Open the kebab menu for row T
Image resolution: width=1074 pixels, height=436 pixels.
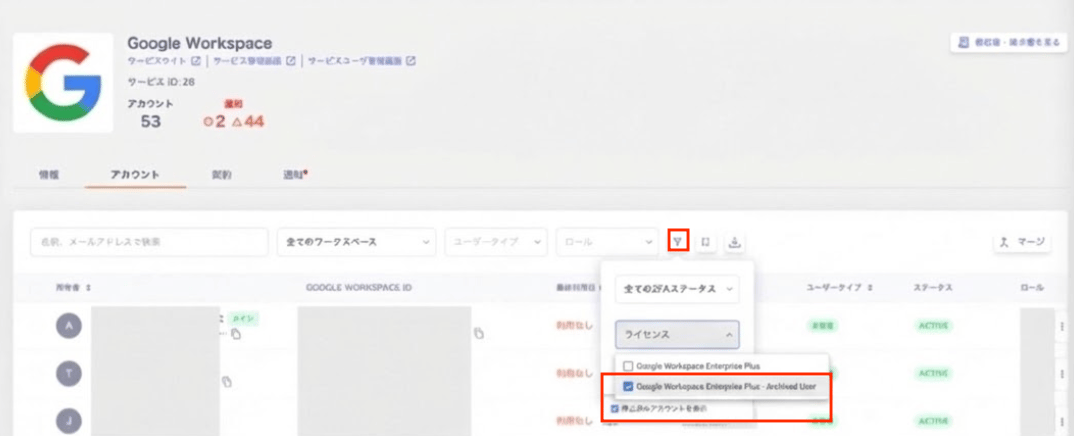[1062, 374]
